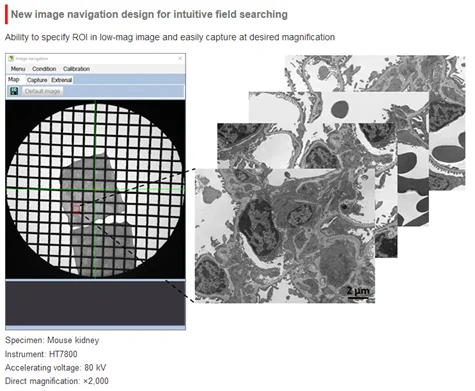Click the 'Specimen: Mouse kidney' text
The height and width of the screenshot is (391, 475).
tap(52, 340)
